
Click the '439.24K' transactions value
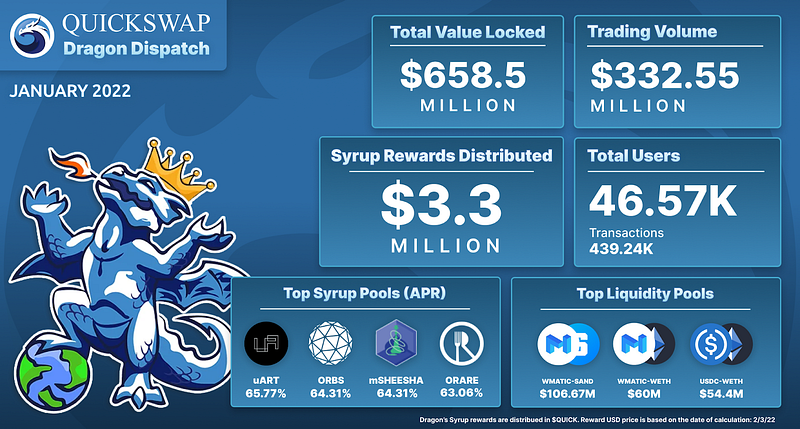coord(621,249)
